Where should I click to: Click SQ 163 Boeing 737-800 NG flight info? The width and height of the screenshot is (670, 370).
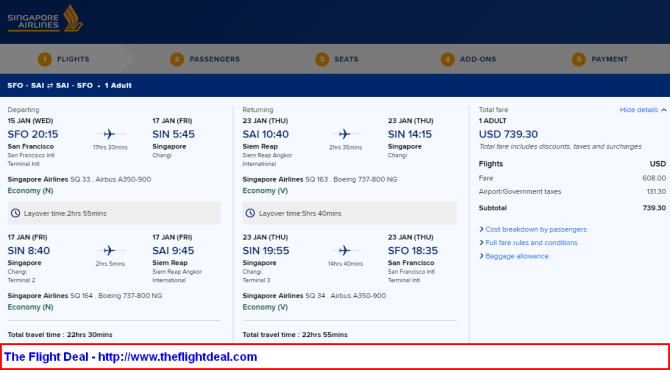point(320,179)
